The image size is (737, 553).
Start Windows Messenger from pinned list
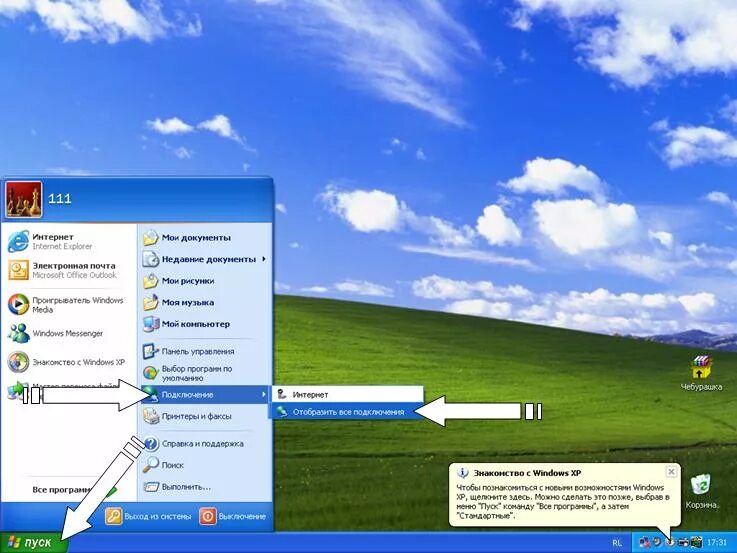pos(69,333)
